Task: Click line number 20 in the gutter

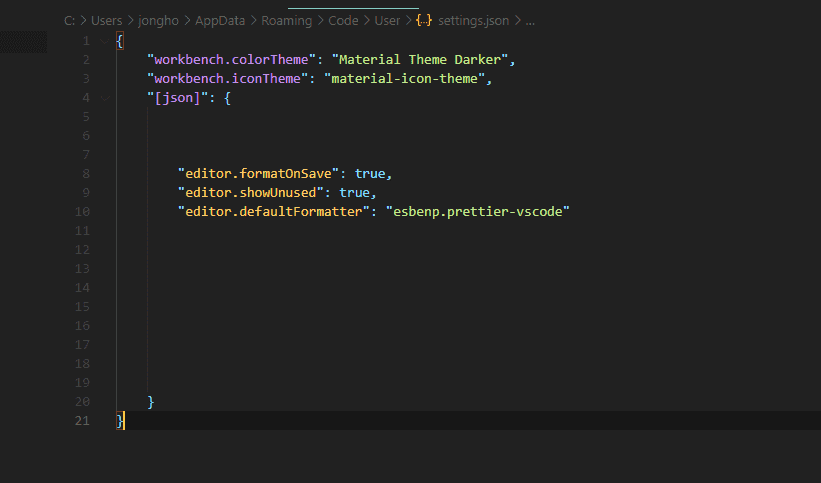Action: [82, 402]
